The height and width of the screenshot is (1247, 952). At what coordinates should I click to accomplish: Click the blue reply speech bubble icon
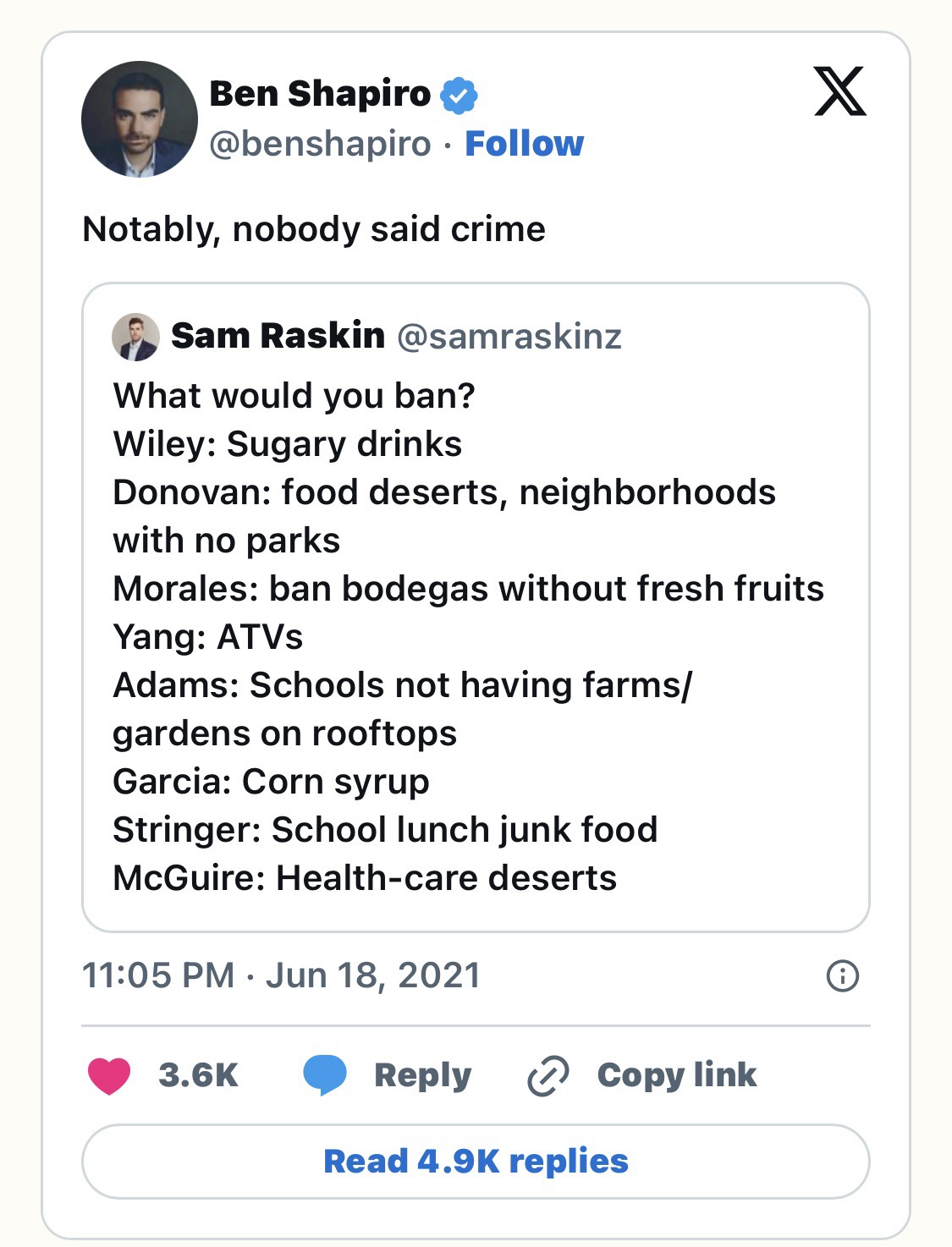[x=325, y=1076]
